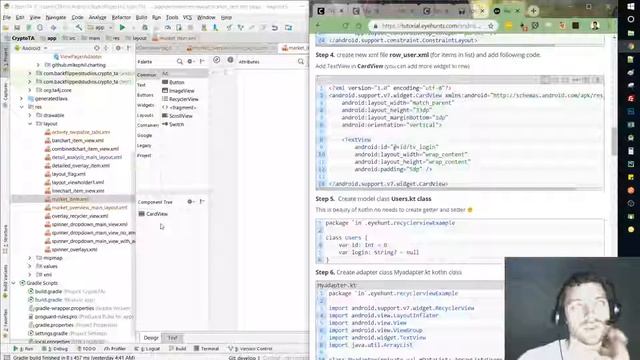Screen dimensions: 640x360
Task: Close the active browser tab
Action: pos(517,11)
